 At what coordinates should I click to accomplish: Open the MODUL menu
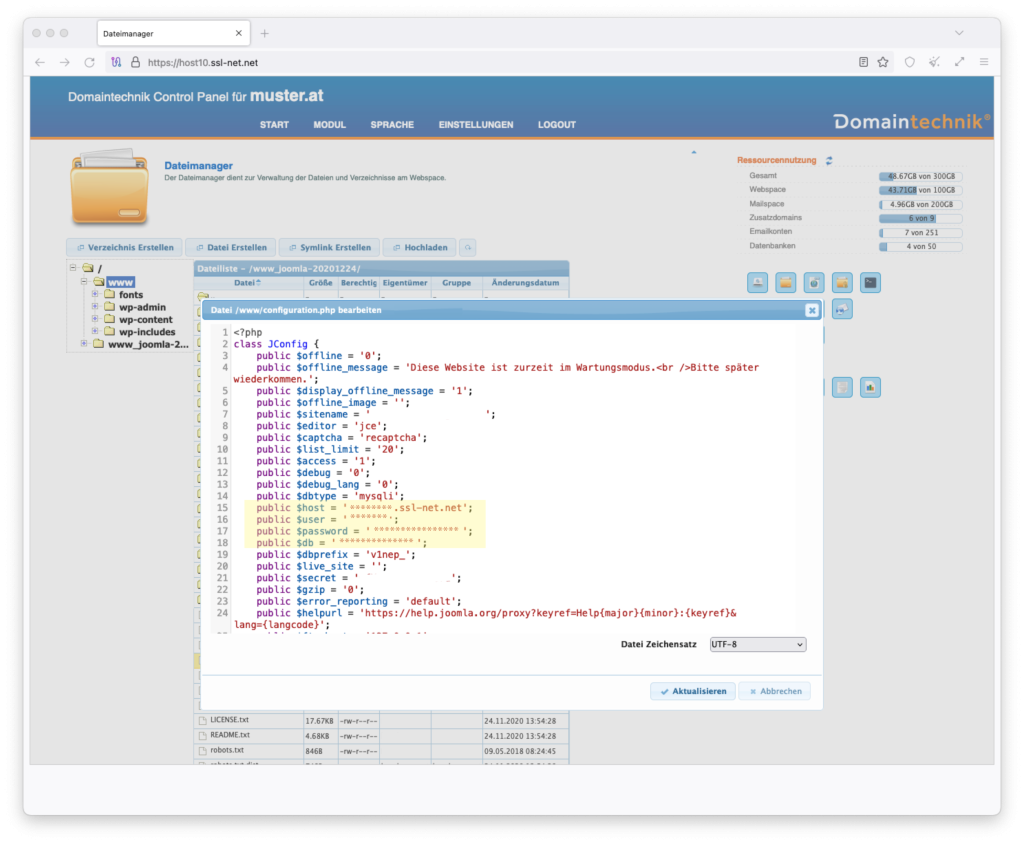pos(329,125)
